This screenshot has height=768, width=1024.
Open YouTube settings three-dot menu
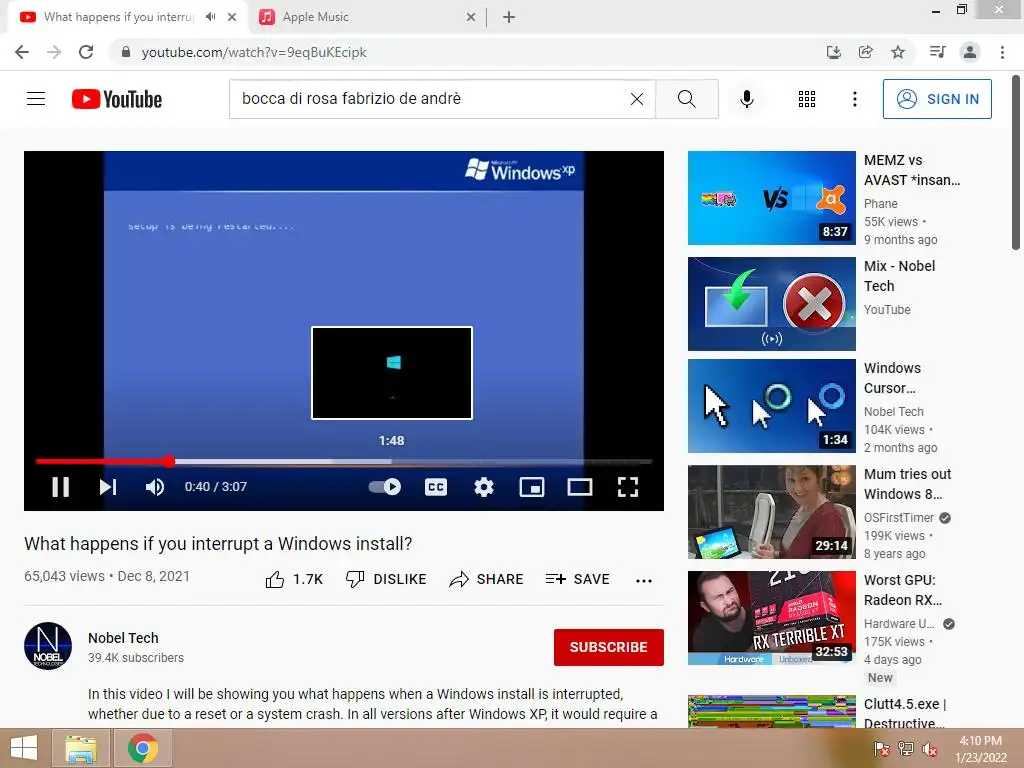(854, 99)
